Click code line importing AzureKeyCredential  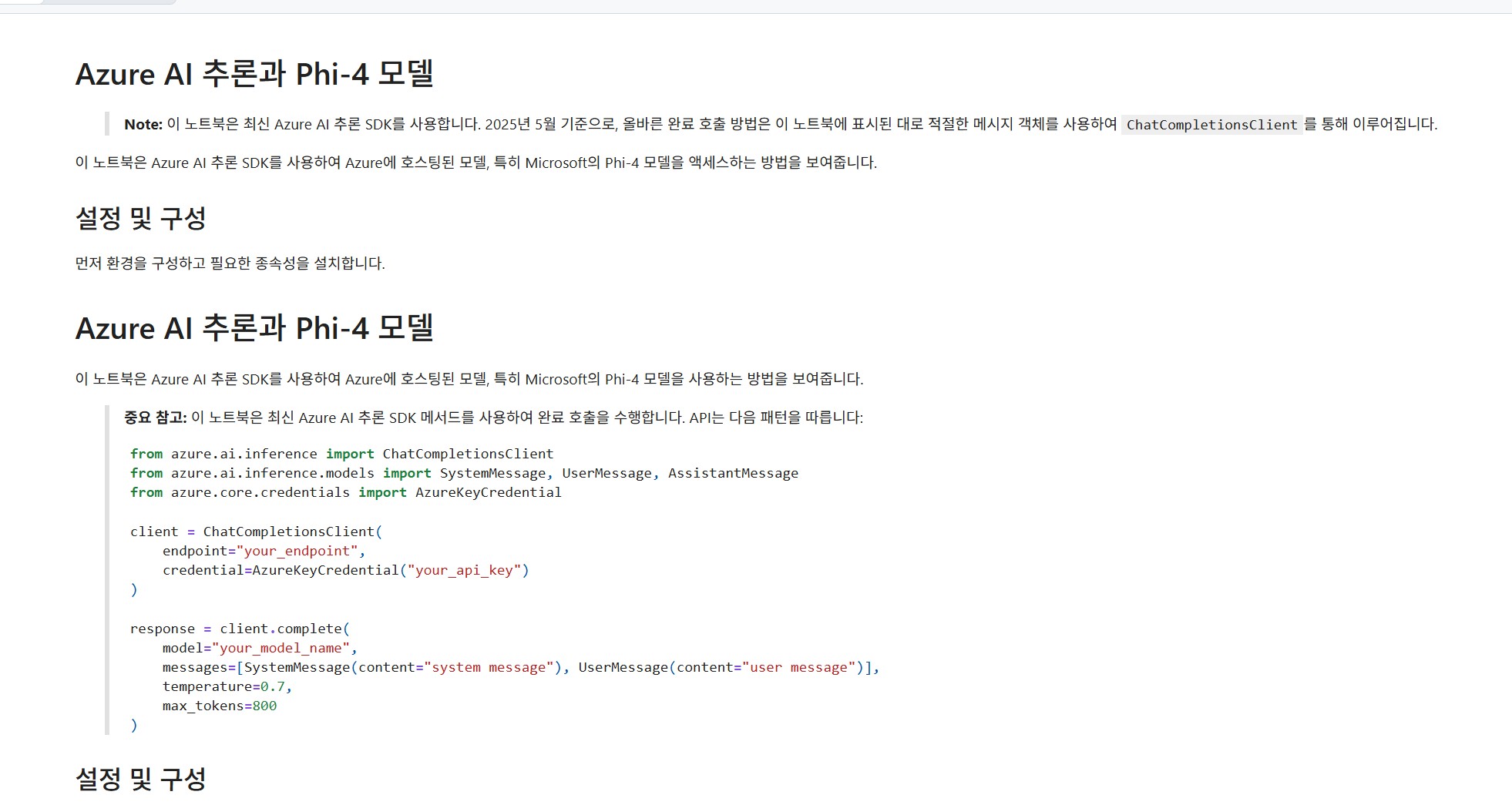tap(346, 492)
